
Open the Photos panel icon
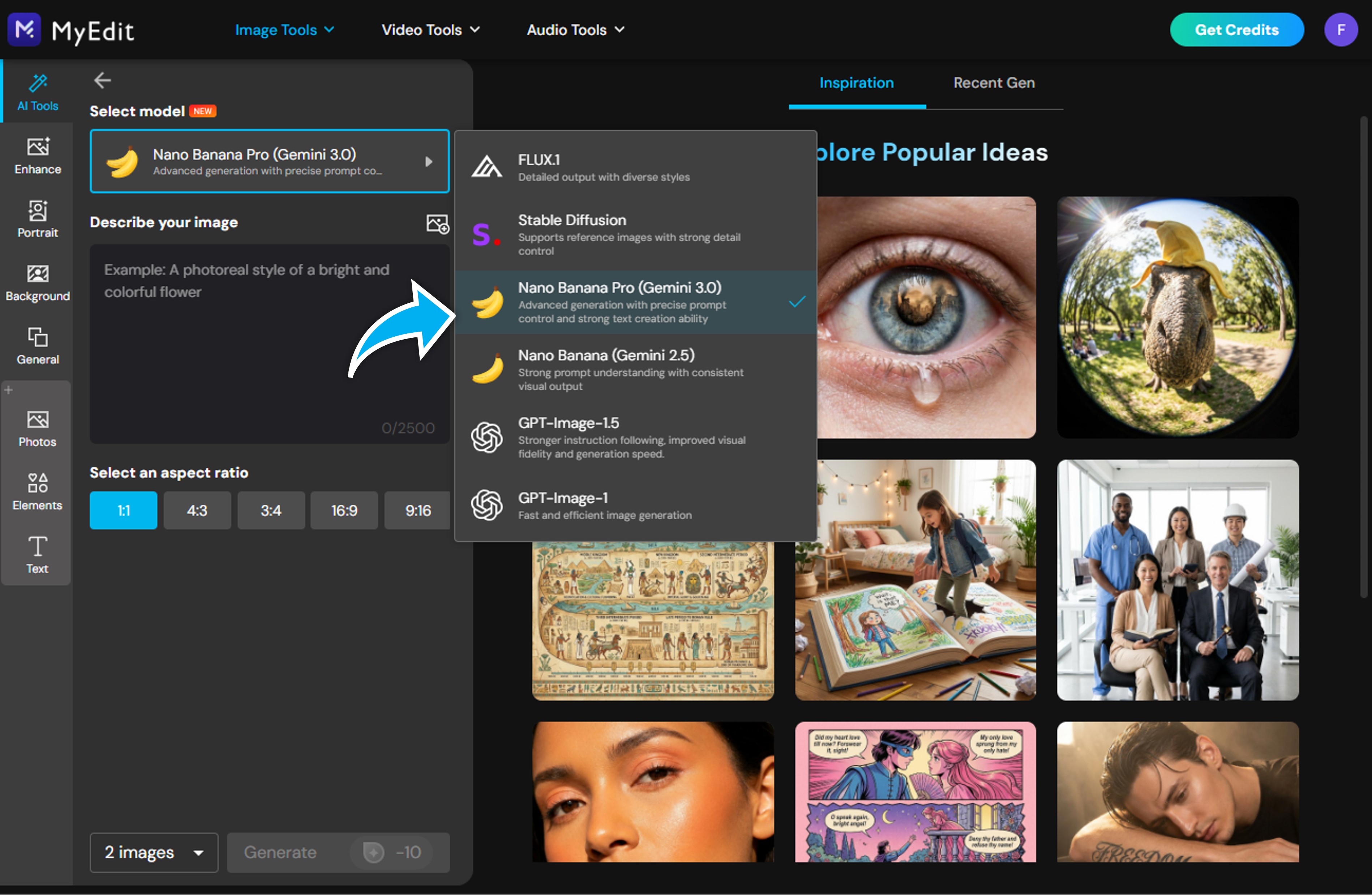pyautogui.click(x=38, y=428)
